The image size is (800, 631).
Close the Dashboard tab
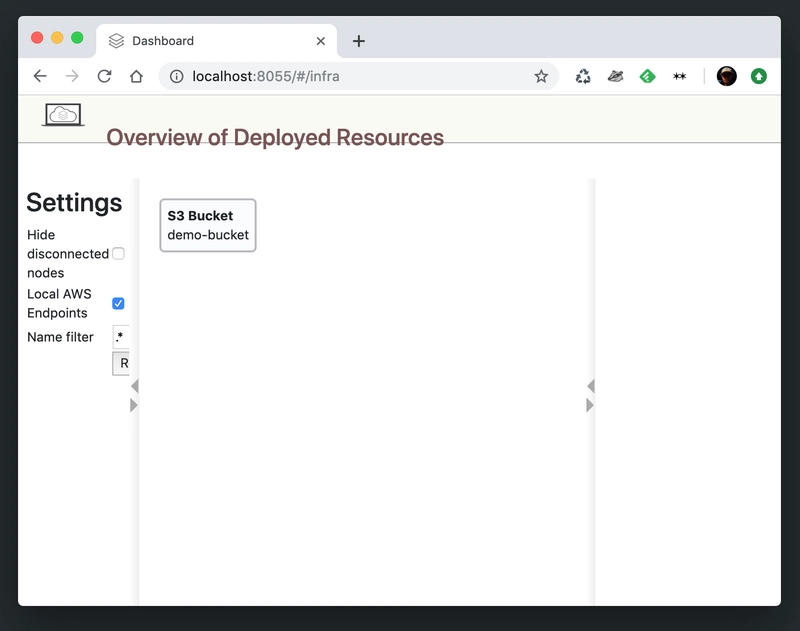320,41
